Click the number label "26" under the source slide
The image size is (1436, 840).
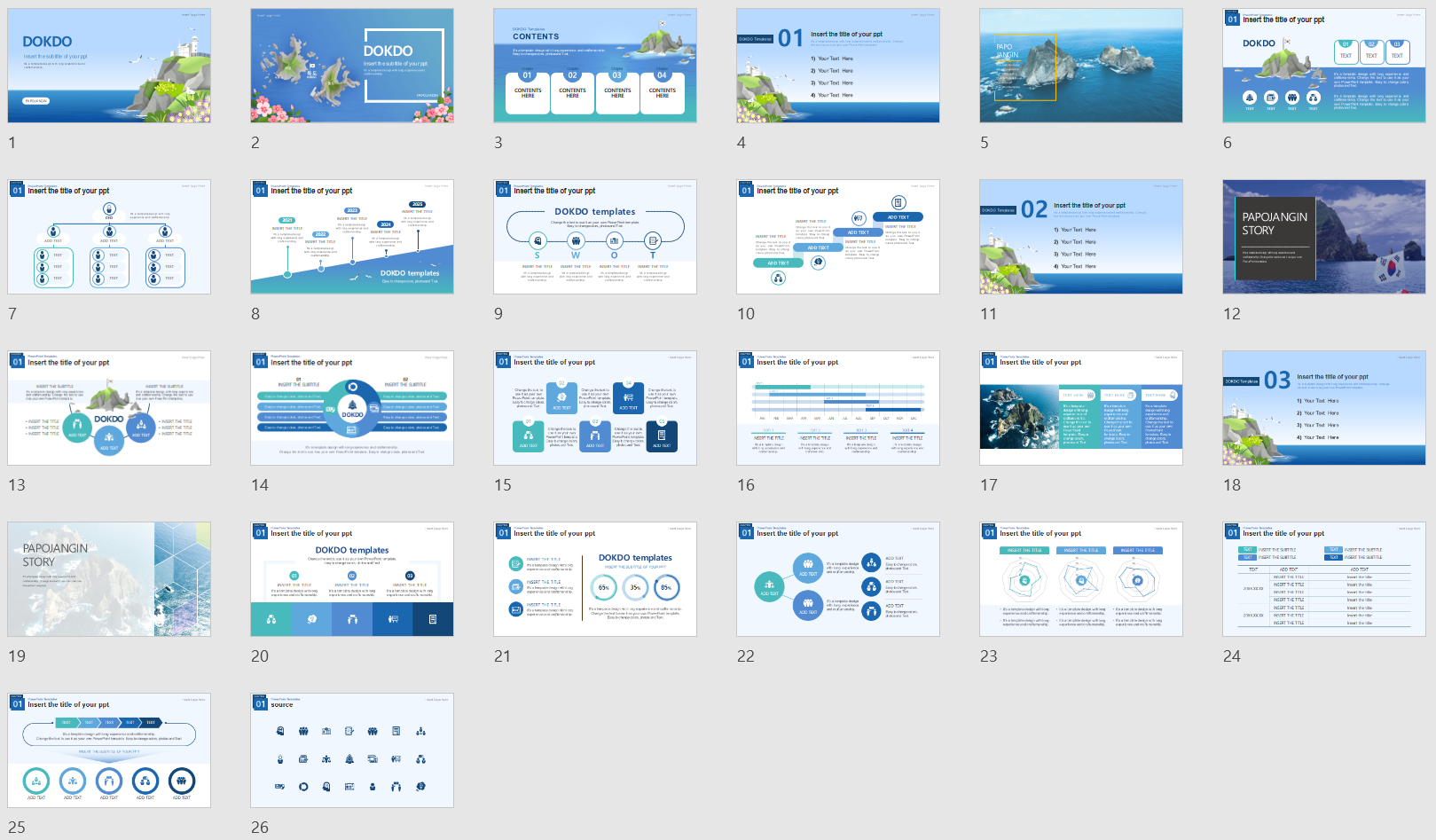[x=260, y=828]
